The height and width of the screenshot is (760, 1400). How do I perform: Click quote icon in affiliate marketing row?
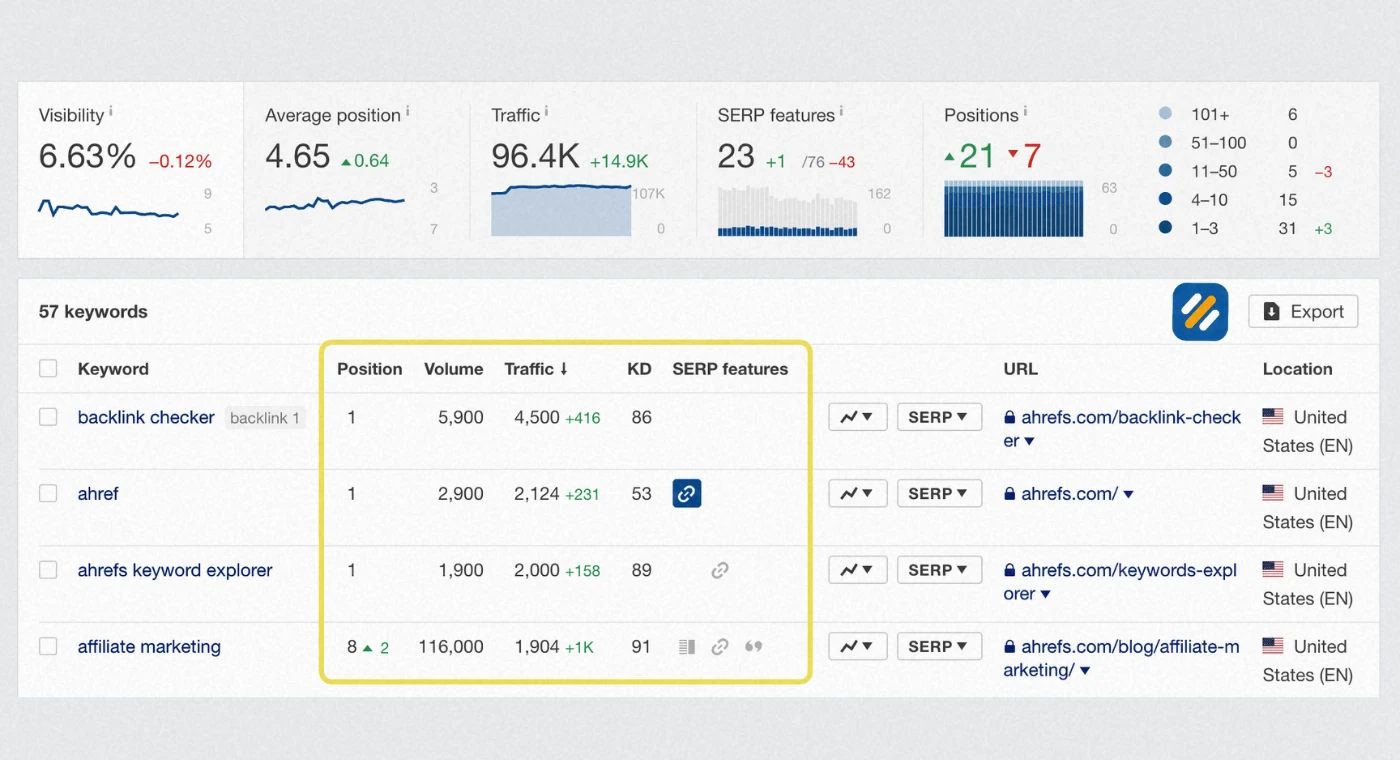(x=754, y=647)
